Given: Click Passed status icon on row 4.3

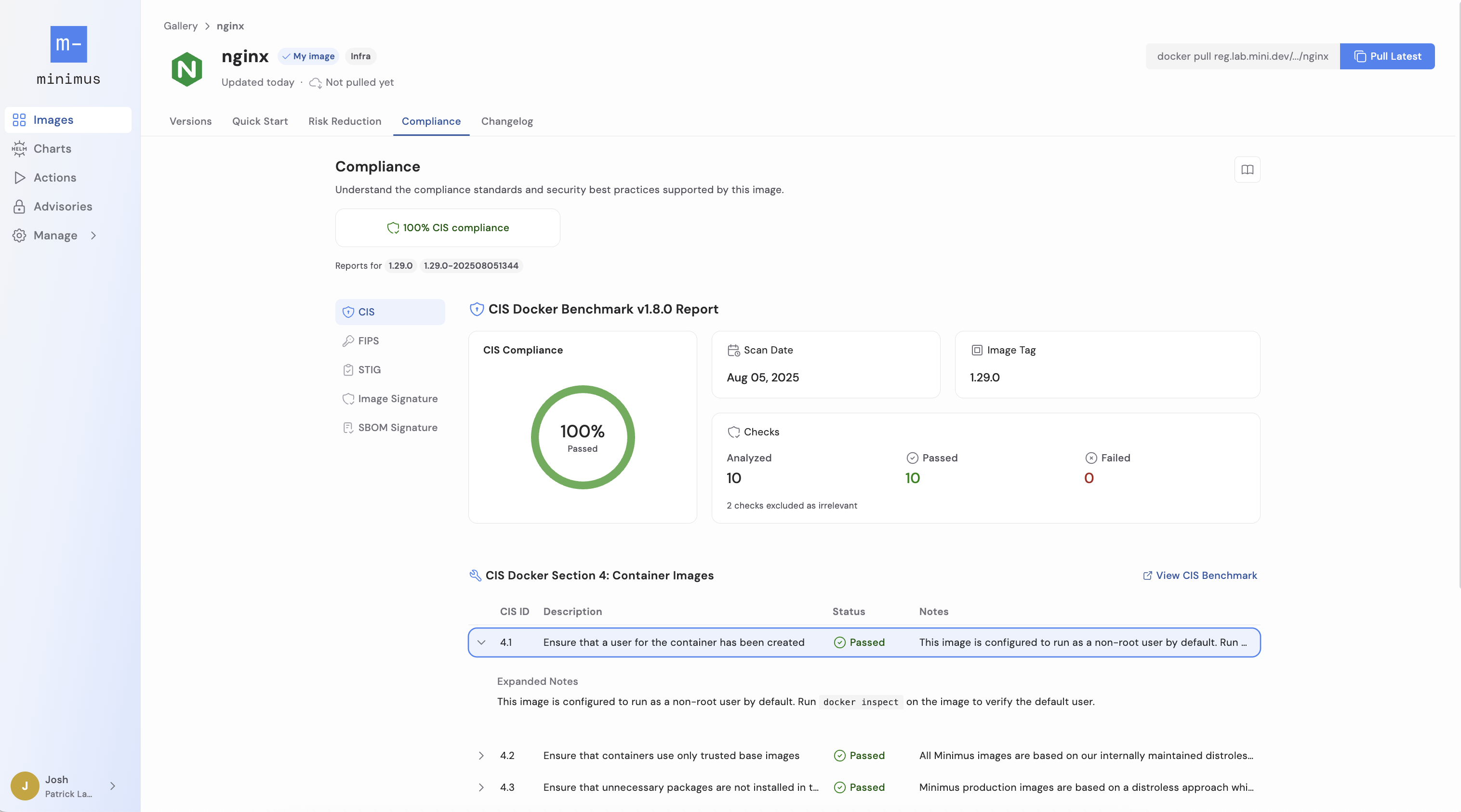Looking at the screenshot, I should pyautogui.click(x=839, y=787).
